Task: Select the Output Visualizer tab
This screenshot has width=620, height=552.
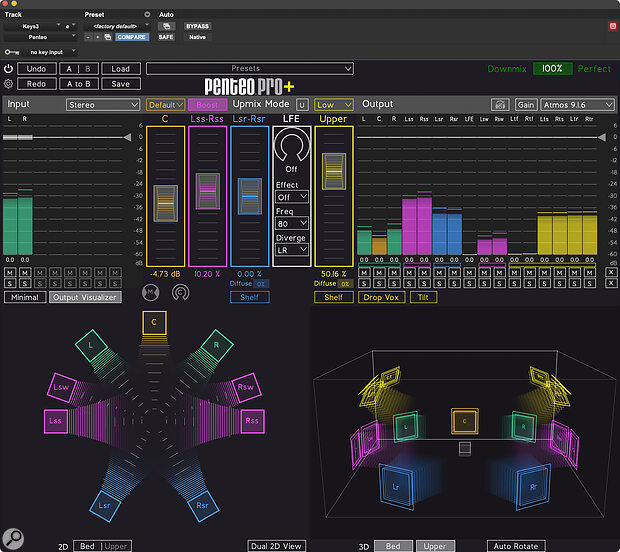Action: [x=85, y=297]
